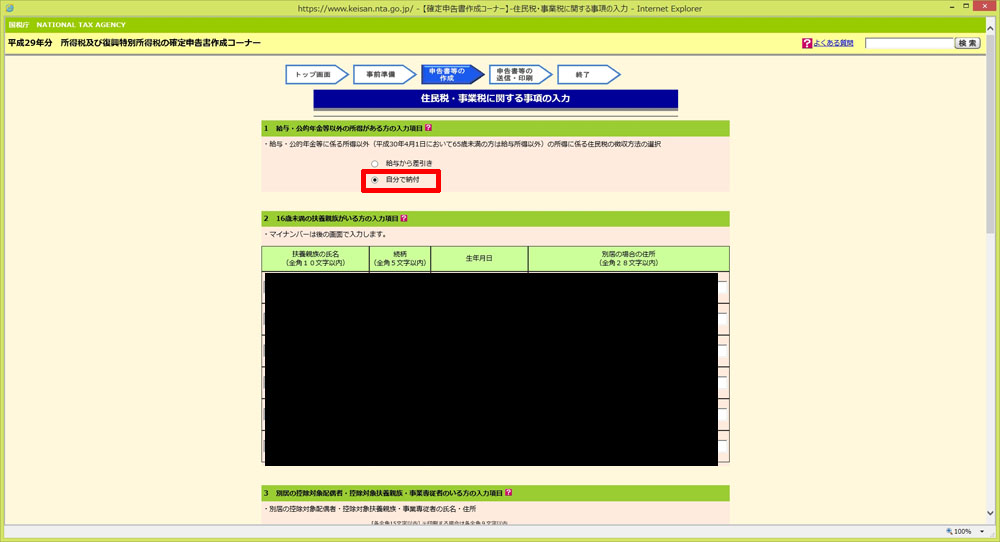Click the question mark icon beside よくある質問
The width and height of the screenshot is (1000, 542).
tap(807, 43)
